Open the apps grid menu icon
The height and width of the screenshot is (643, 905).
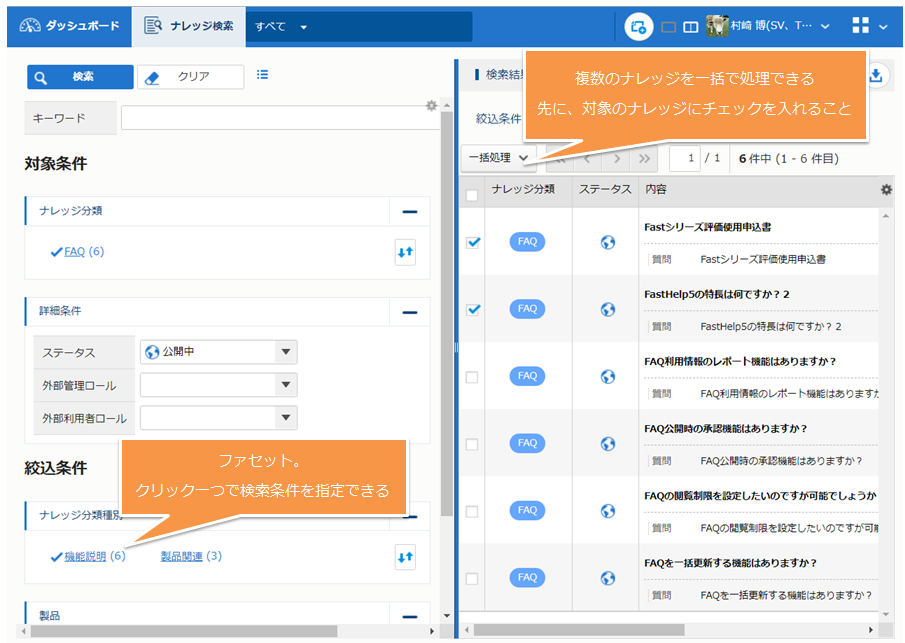(x=860, y=26)
